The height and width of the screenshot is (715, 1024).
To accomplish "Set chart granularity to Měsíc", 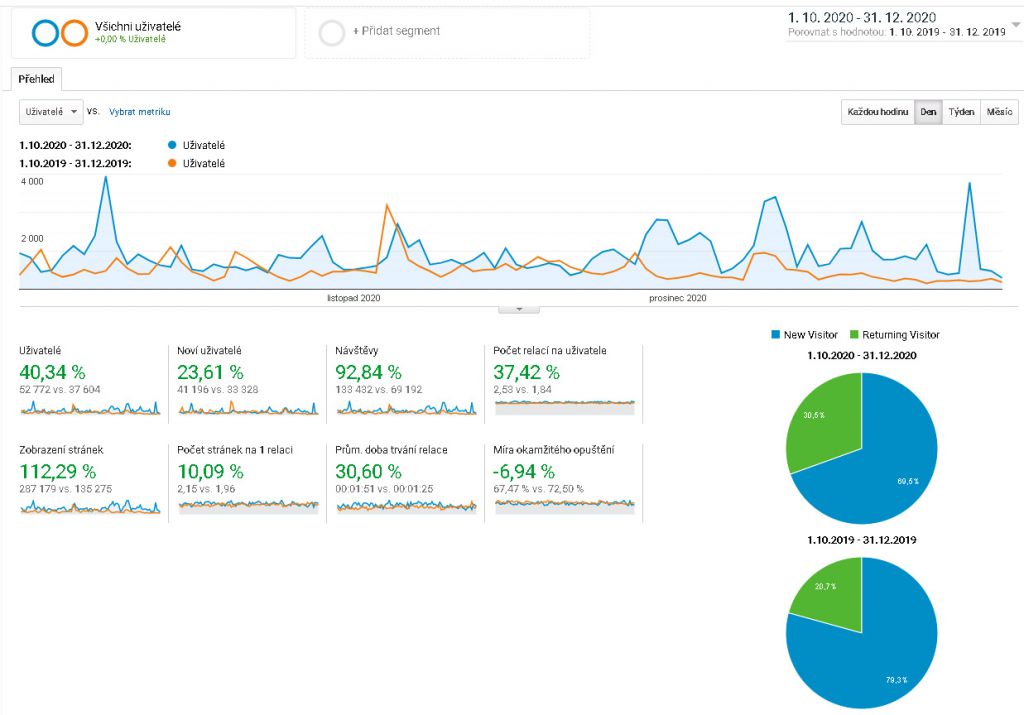I will 999,112.
